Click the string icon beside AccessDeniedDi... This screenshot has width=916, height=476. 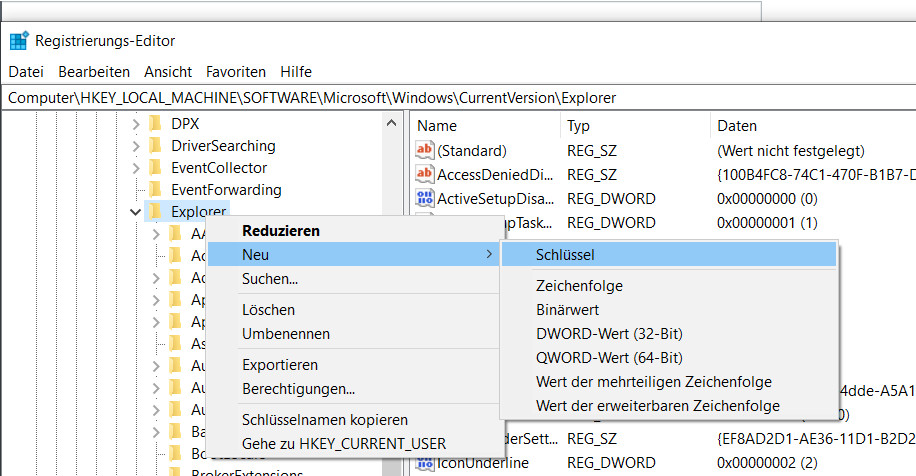[425, 175]
